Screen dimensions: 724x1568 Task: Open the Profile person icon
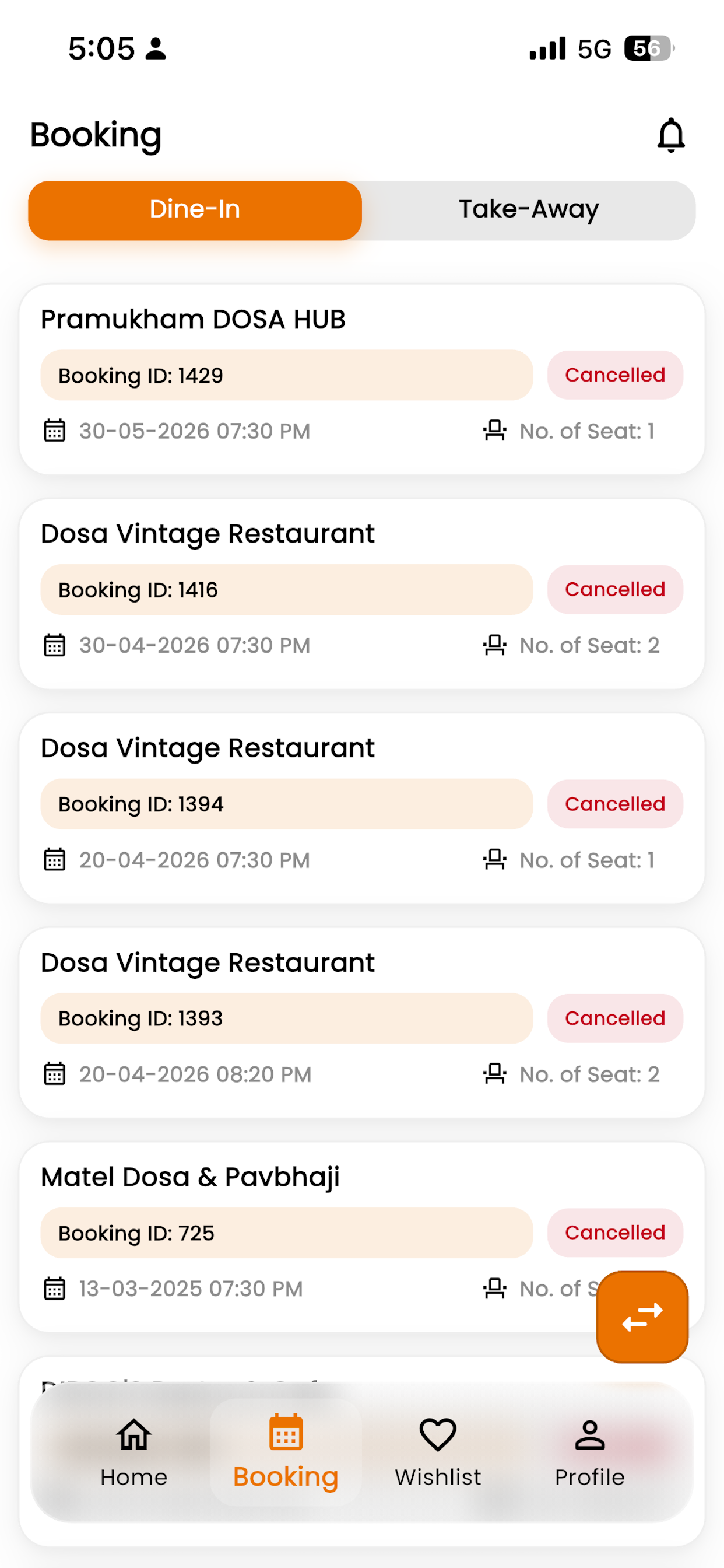(589, 1434)
